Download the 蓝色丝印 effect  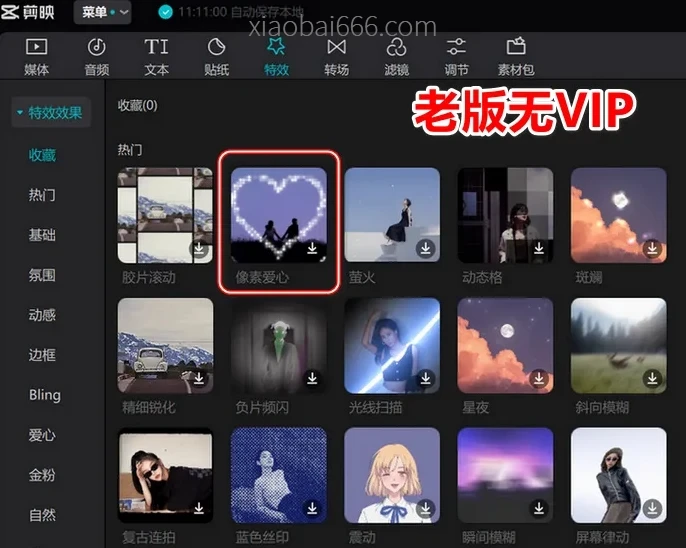click(x=312, y=508)
